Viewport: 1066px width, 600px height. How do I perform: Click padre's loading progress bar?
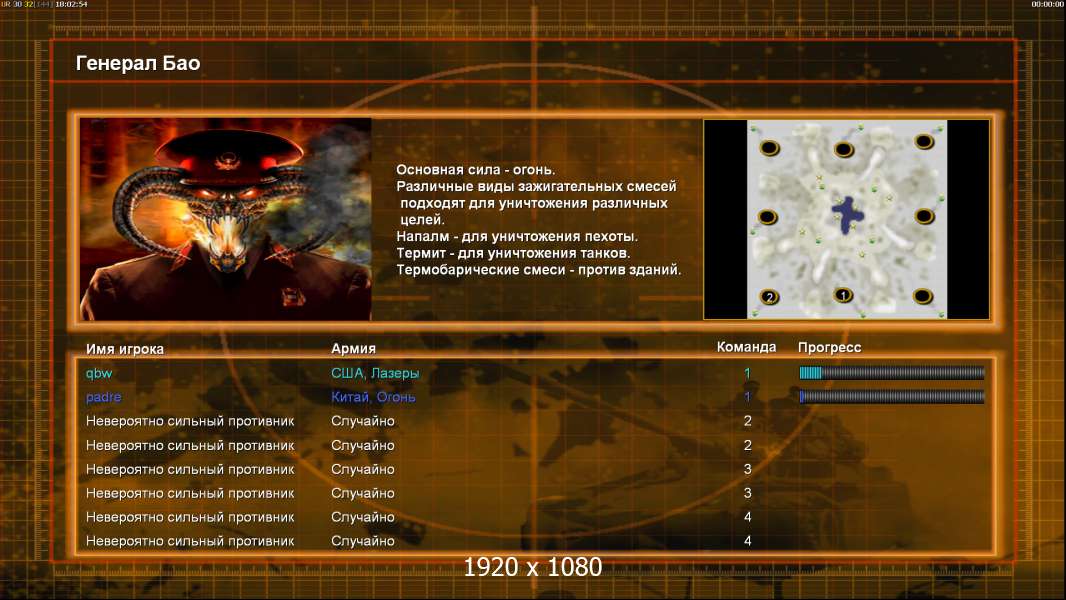pyautogui.click(x=892, y=396)
